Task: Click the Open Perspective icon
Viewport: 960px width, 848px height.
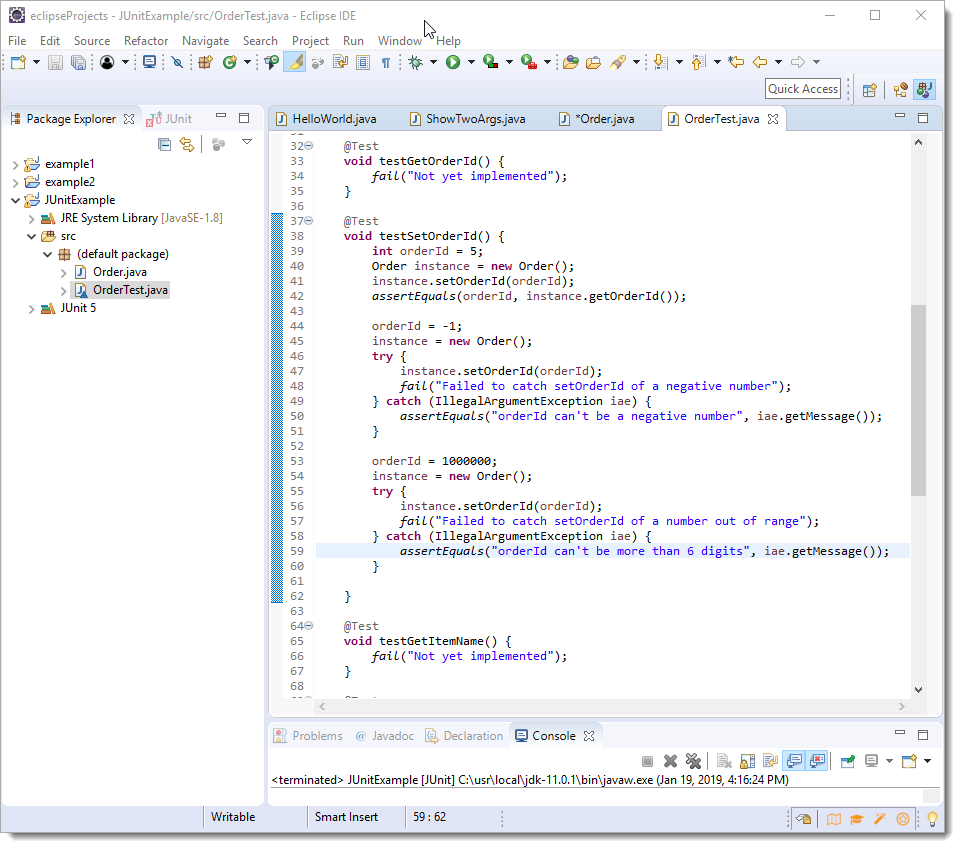Action: pyautogui.click(x=869, y=90)
